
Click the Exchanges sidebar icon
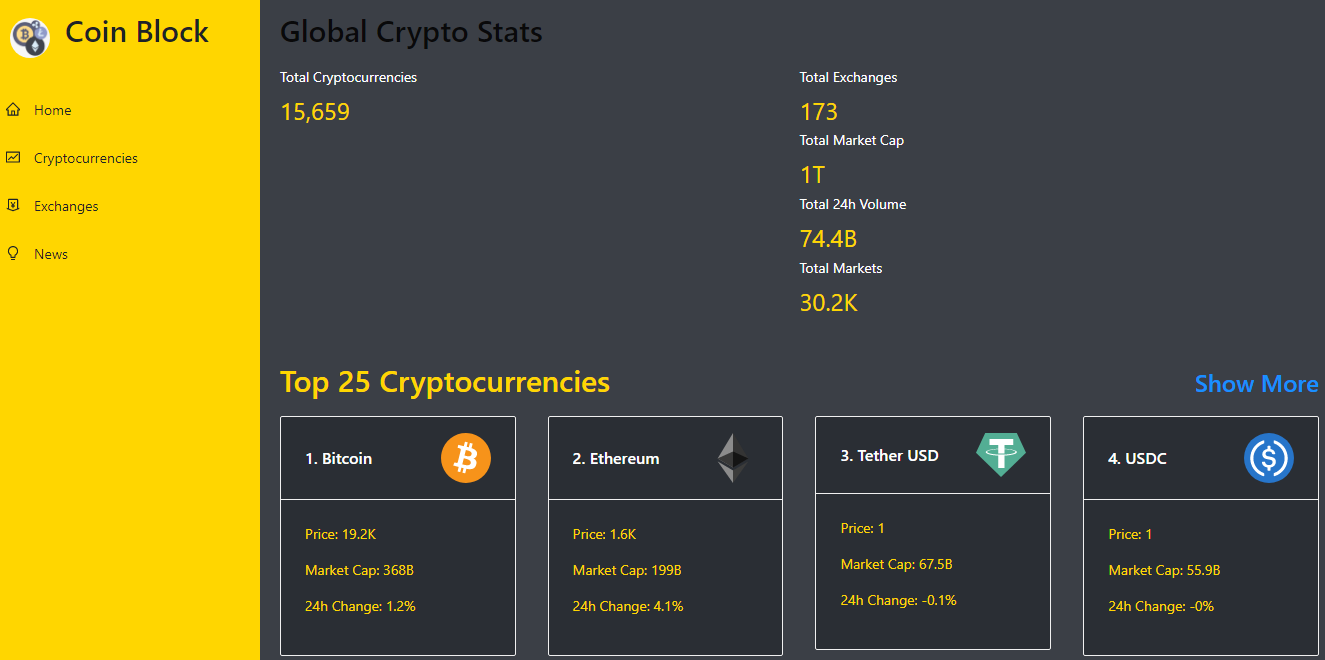pos(13,205)
